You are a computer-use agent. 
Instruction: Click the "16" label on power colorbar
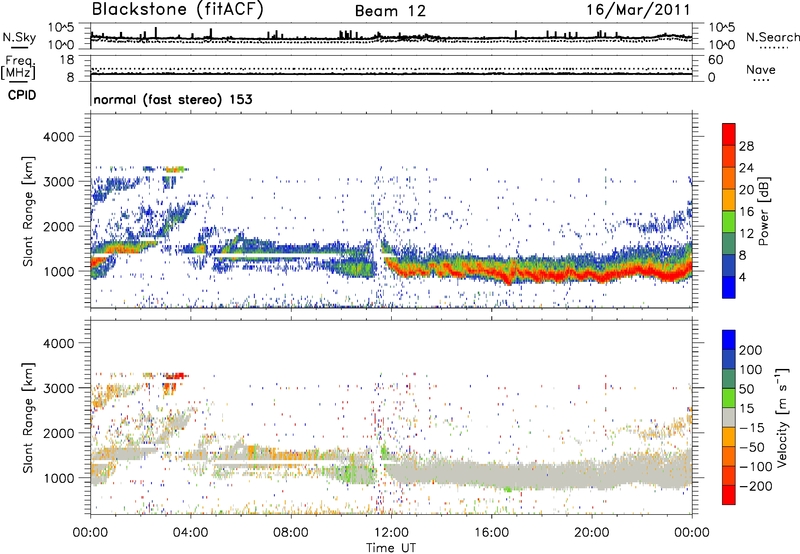[746, 212]
